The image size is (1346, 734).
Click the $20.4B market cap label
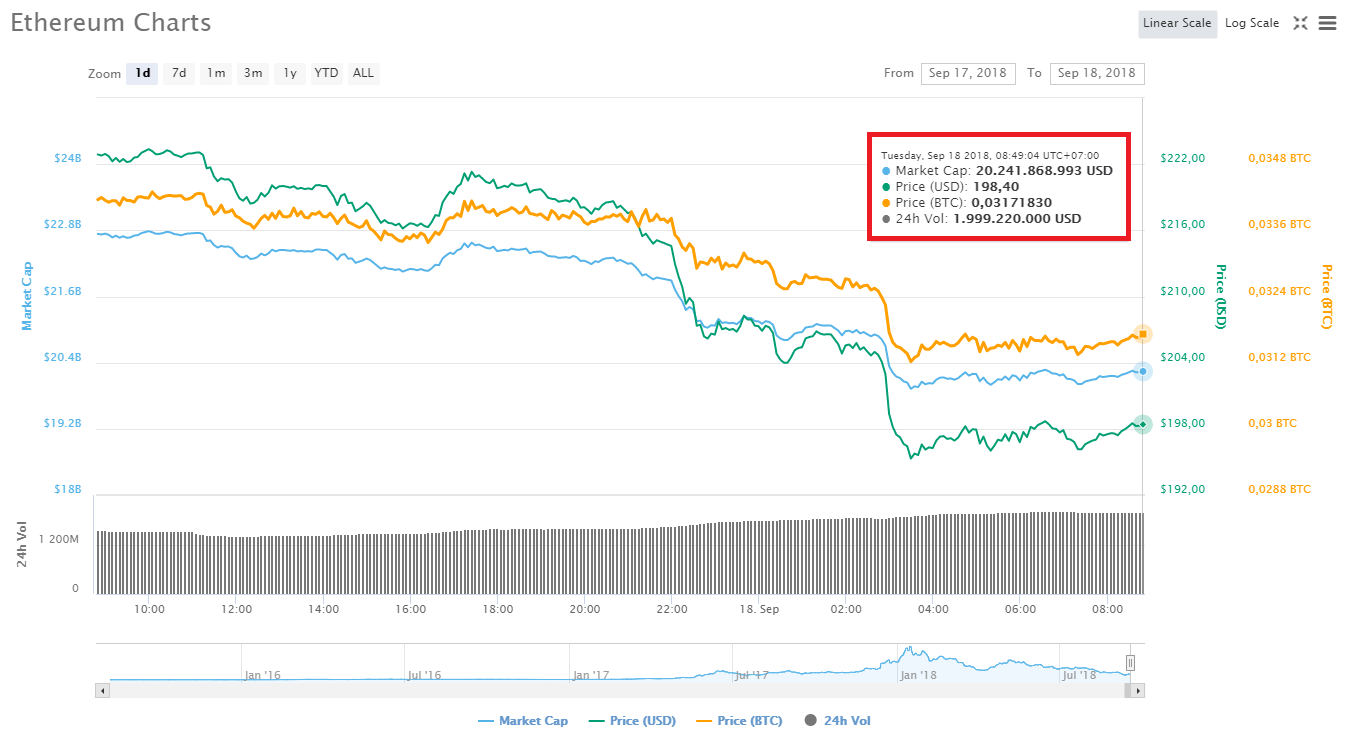(x=62, y=358)
